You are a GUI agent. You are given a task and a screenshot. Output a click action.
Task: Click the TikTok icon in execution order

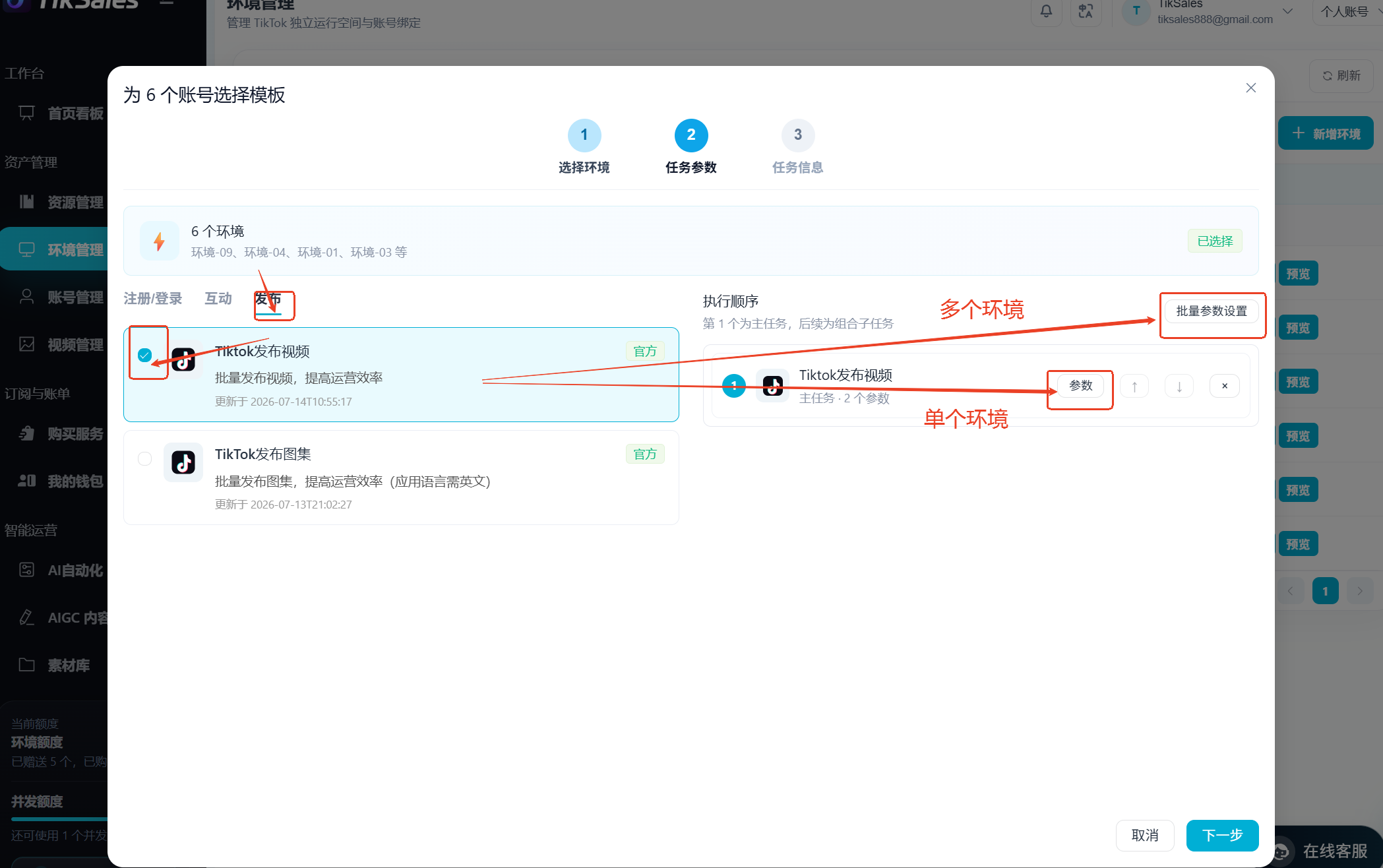[772, 386]
